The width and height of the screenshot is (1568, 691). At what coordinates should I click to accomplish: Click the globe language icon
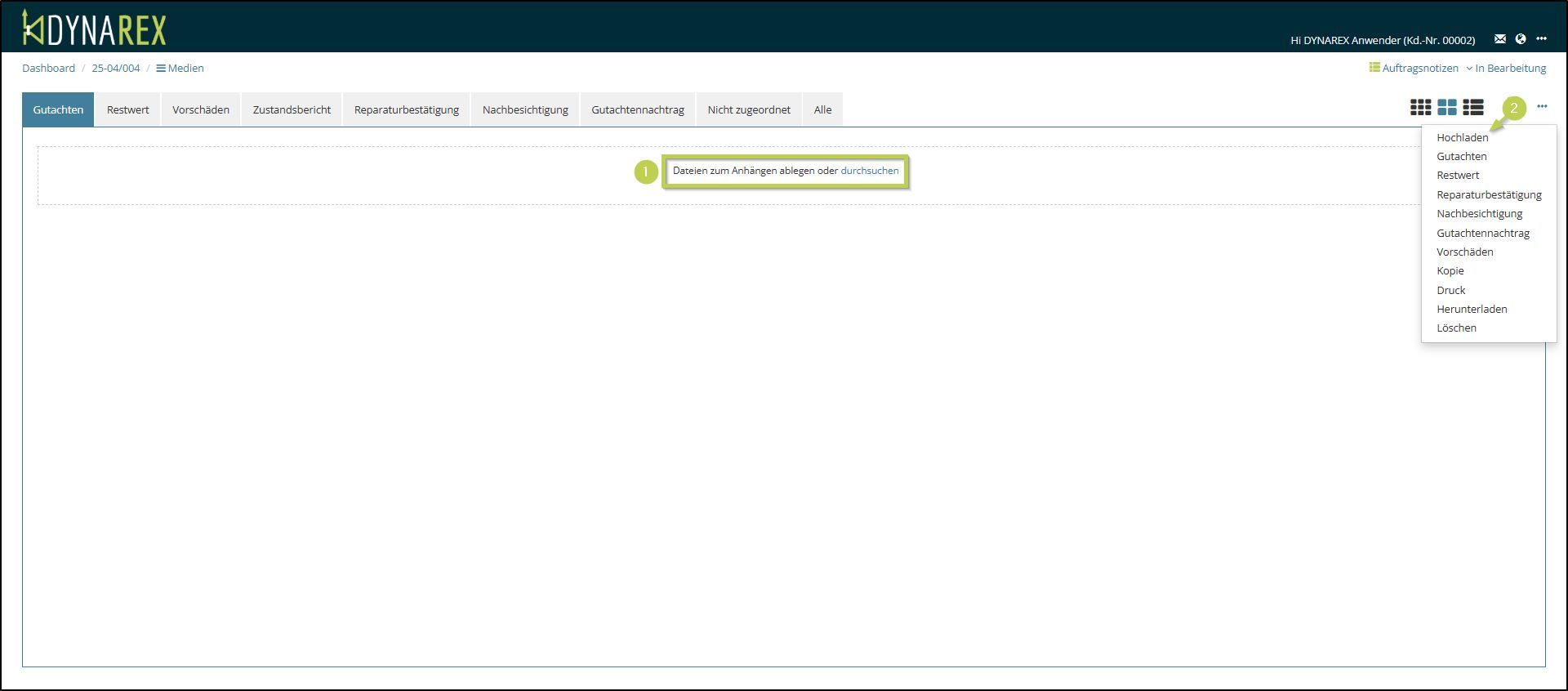tap(1520, 39)
